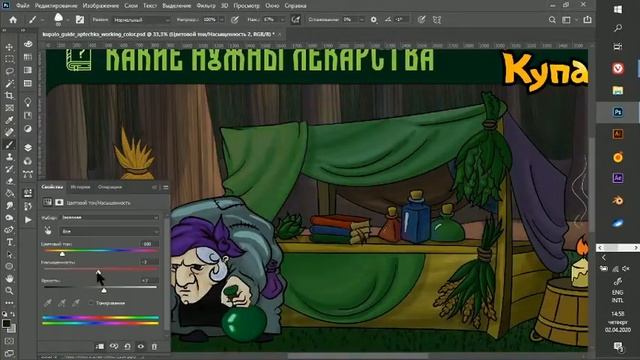Toggle pressure for brush size button
640x360 pixels.
421,20
